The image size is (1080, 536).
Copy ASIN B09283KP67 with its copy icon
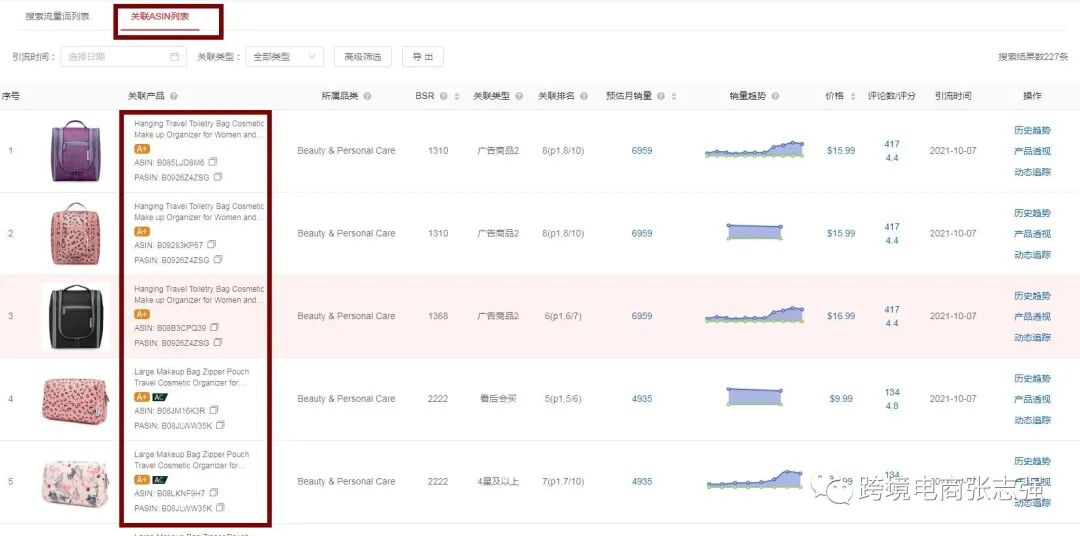point(212,245)
